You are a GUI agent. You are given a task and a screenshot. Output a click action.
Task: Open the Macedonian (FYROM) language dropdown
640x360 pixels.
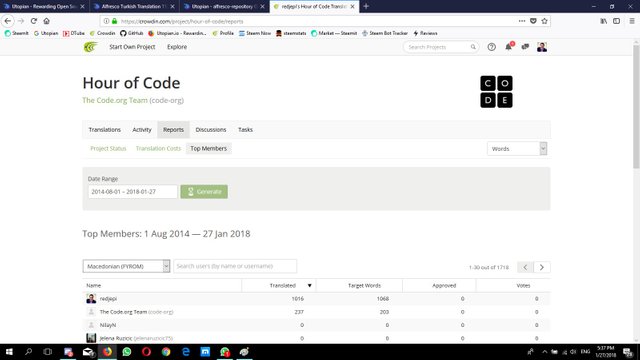[x=126, y=266]
